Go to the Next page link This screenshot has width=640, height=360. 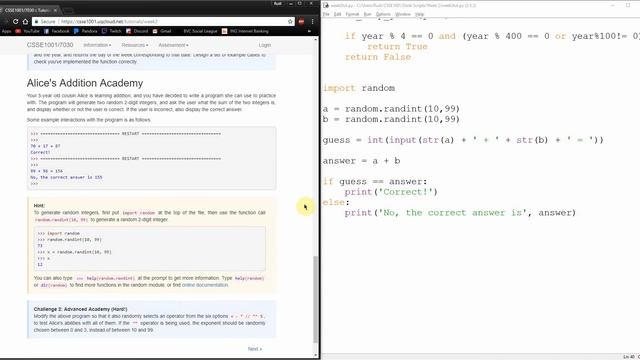point(255,349)
